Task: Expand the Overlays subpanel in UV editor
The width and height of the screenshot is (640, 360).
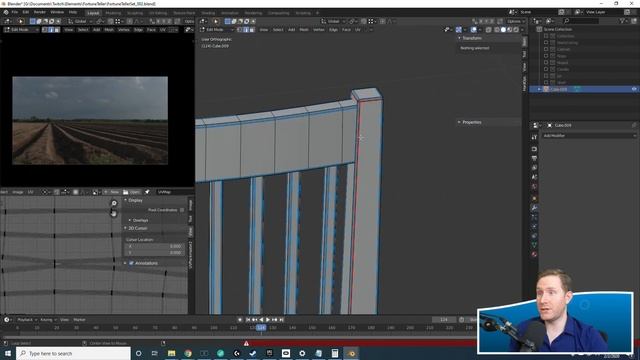Action: click(x=140, y=220)
